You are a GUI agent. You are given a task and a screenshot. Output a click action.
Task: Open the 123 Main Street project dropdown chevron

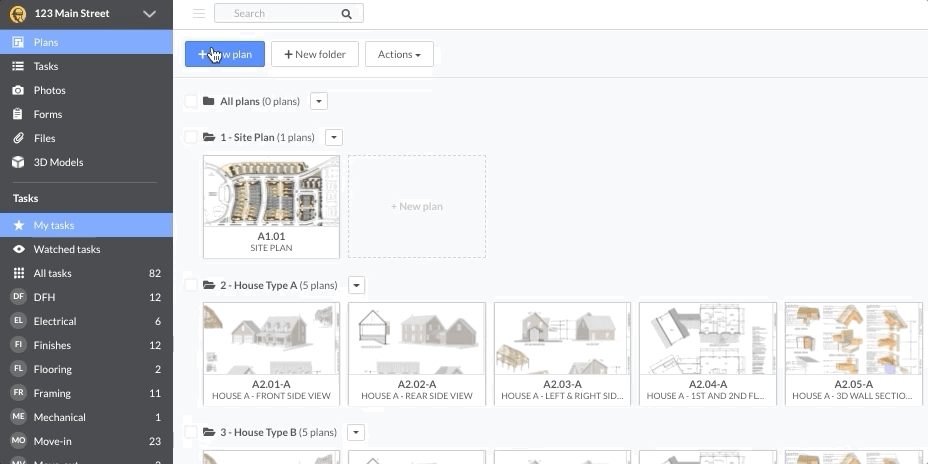(149, 14)
